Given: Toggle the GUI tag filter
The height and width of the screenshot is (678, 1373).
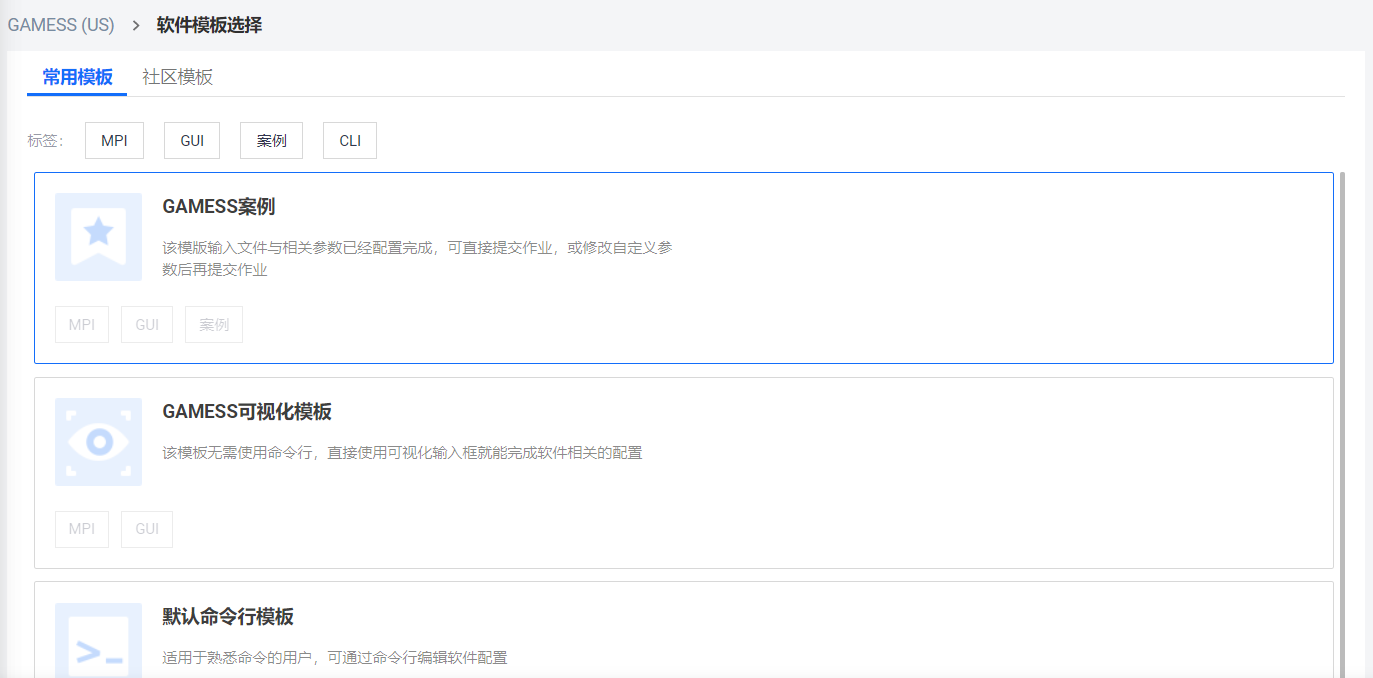Looking at the screenshot, I should (192, 141).
